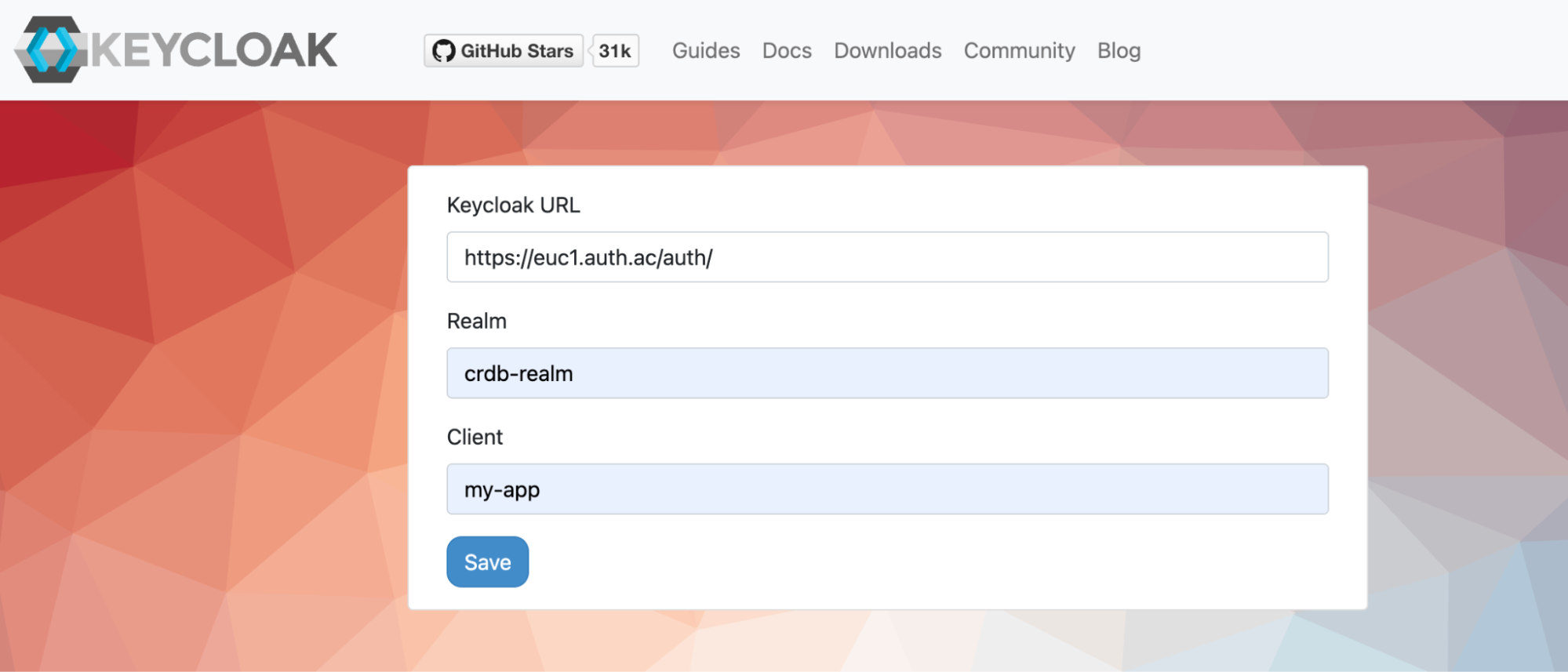The height and width of the screenshot is (672, 1568).
Task: Open the Docs menu item
Action: pos(787,51)
